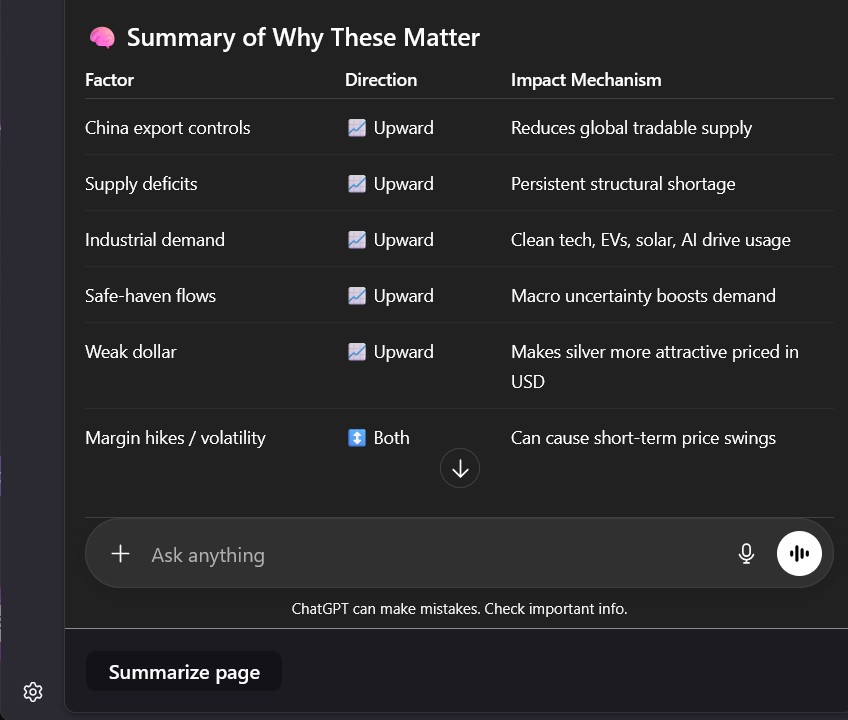Viewport: 848px width, 720px height.
Task: Click the 'Margin hikes / volatility' cell
Action: point(175,438)
